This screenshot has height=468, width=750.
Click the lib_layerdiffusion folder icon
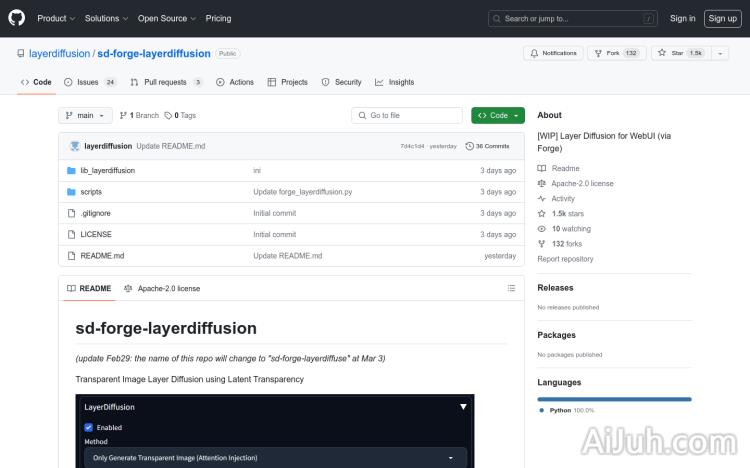(71, 170)
